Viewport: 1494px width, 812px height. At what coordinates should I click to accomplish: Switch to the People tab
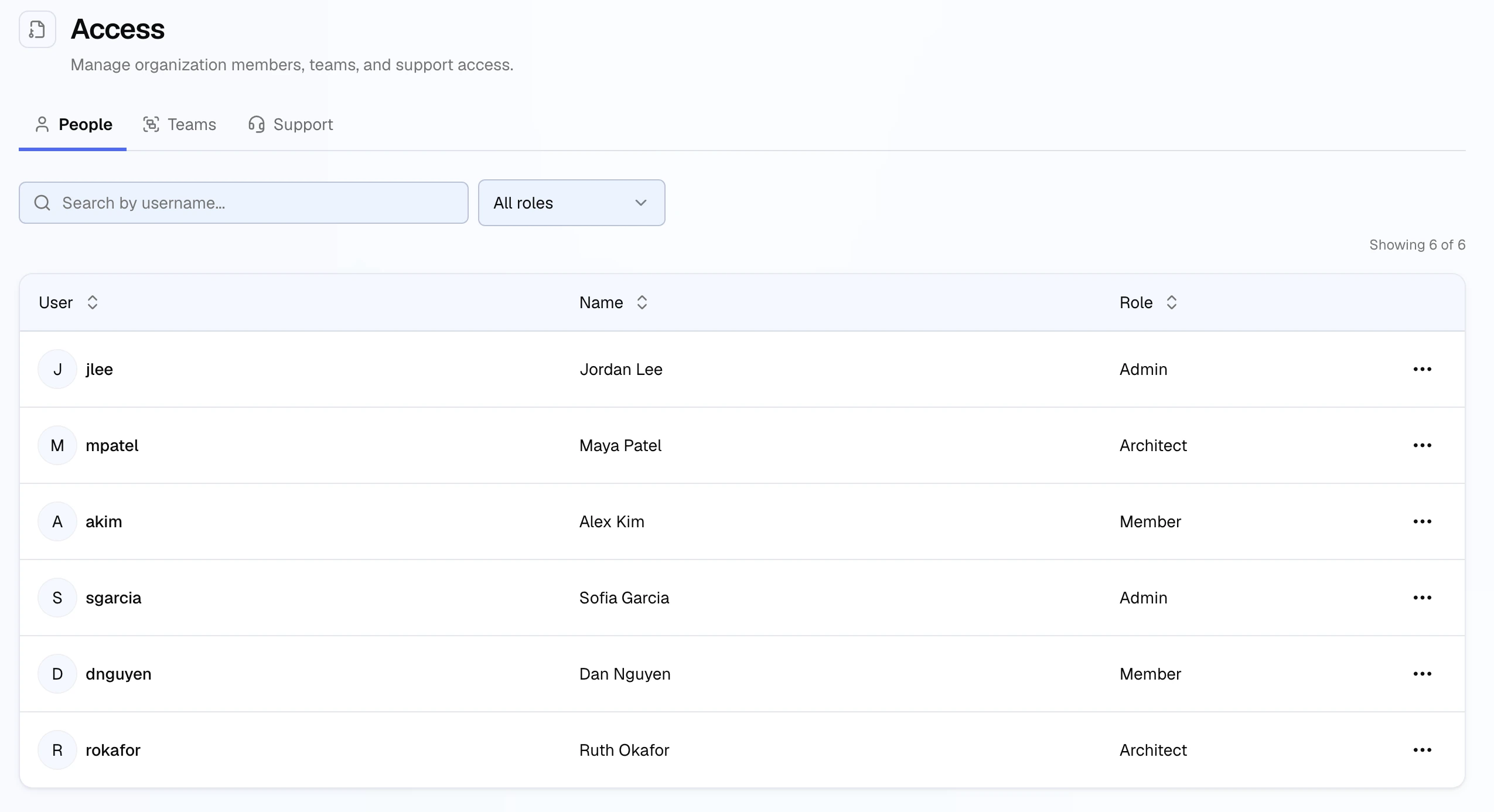[73, 124]
